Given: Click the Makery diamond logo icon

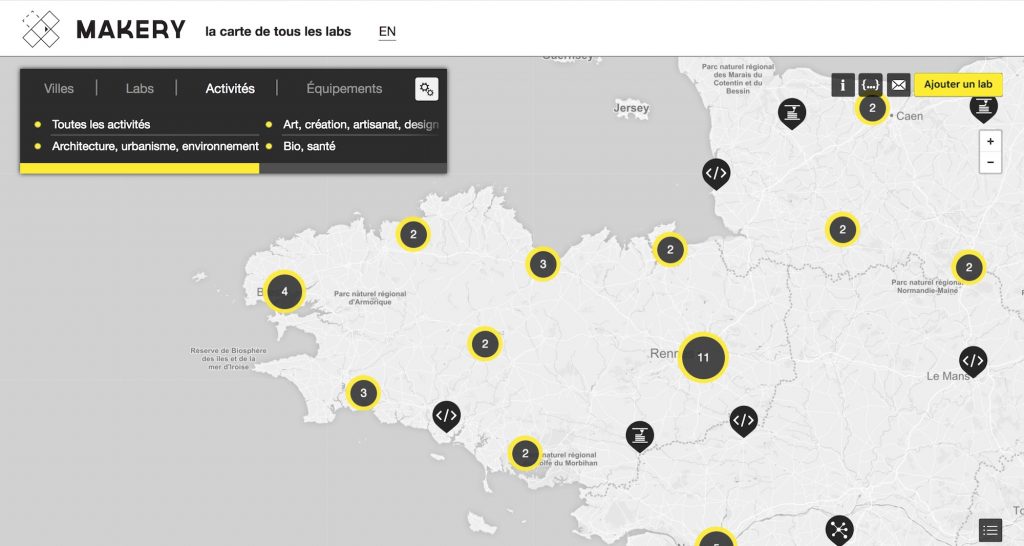Looking at the screenshot, I should click(41, 29).
